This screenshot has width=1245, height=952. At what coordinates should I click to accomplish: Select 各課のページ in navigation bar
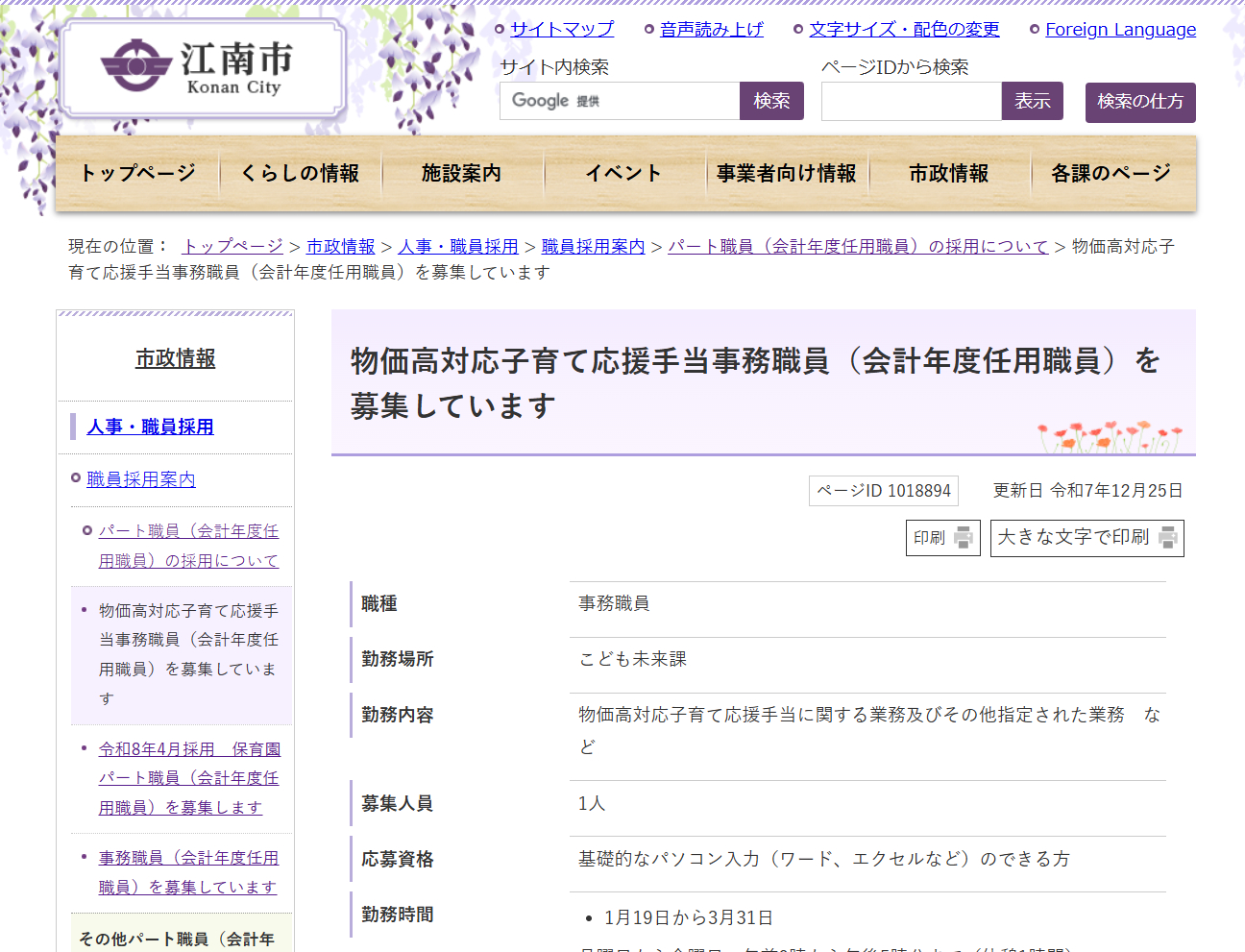tap(1111, 173)
